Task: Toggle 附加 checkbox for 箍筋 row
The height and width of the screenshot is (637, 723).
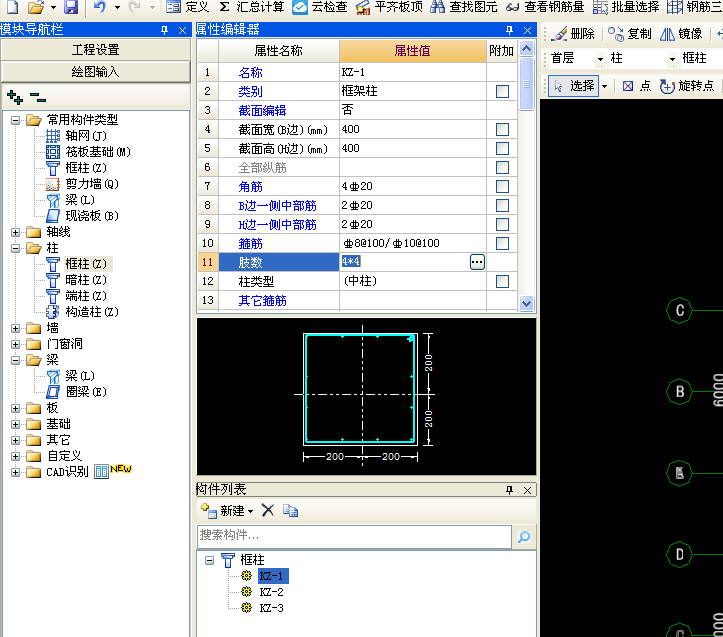Action: click(x=502, y=243)
